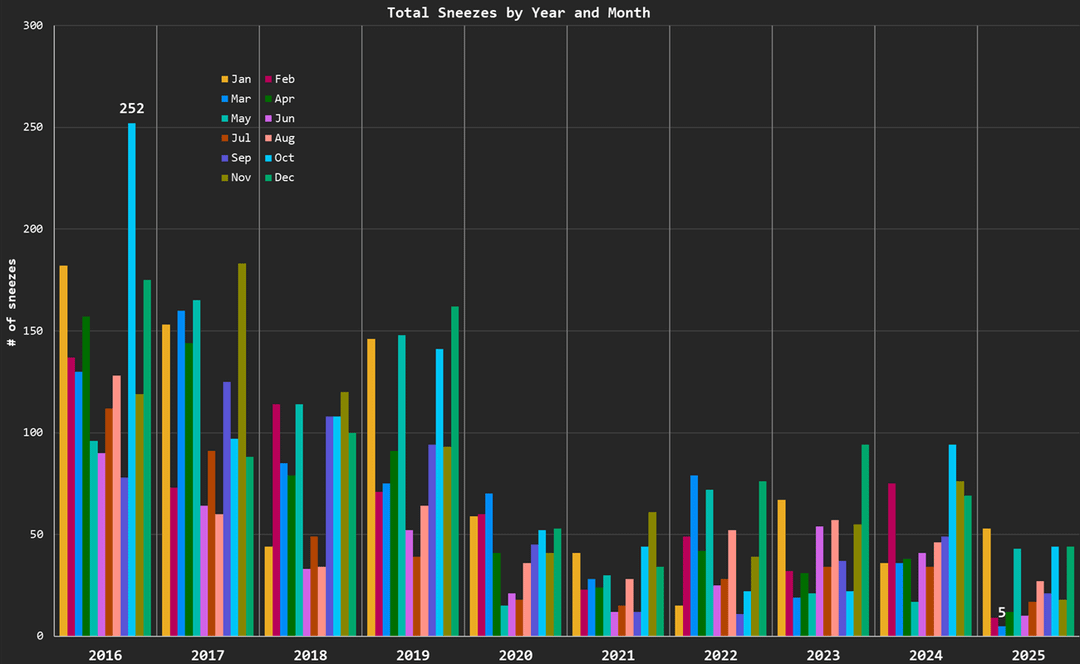The width and height of the screenshot is (1080, 664).
Task: Click the Feb legend color swatch
Action: pos(268,79)
